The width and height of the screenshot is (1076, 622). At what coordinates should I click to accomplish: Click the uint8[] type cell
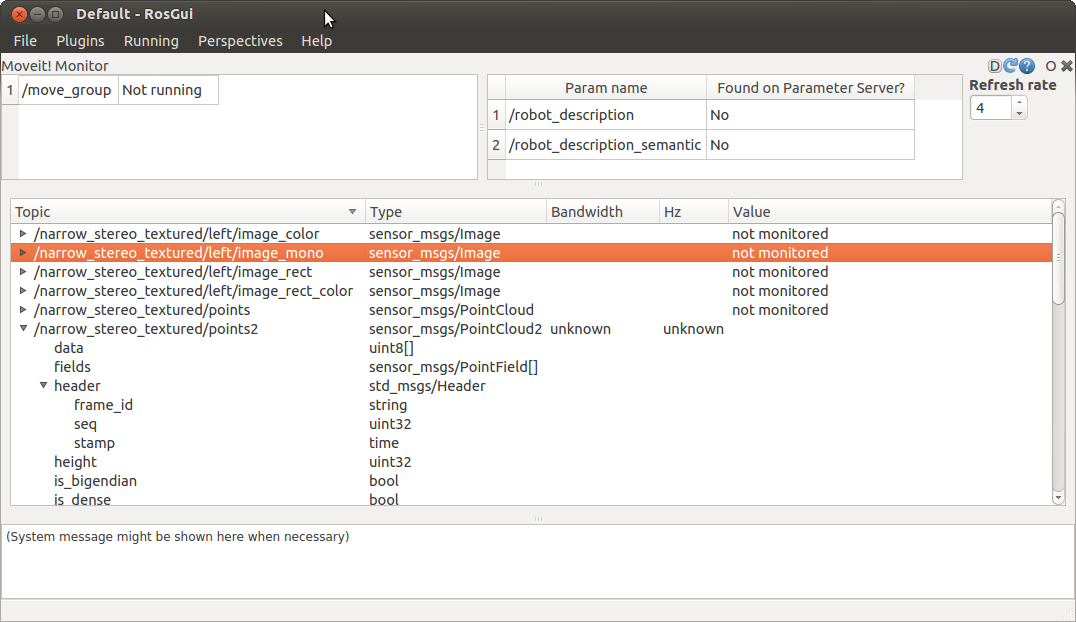[391, 348]
